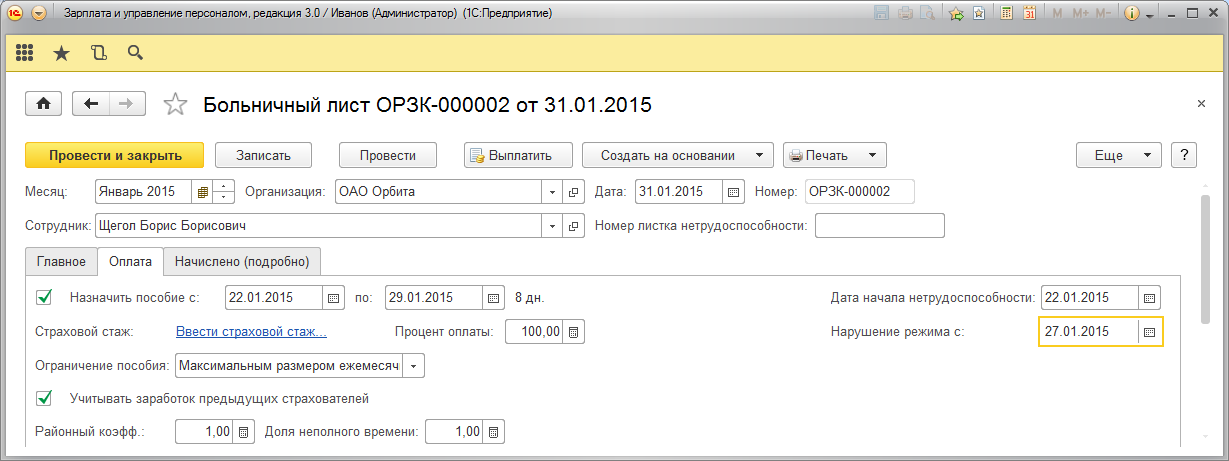Click Провести и закрыть button

coord(115,155)
